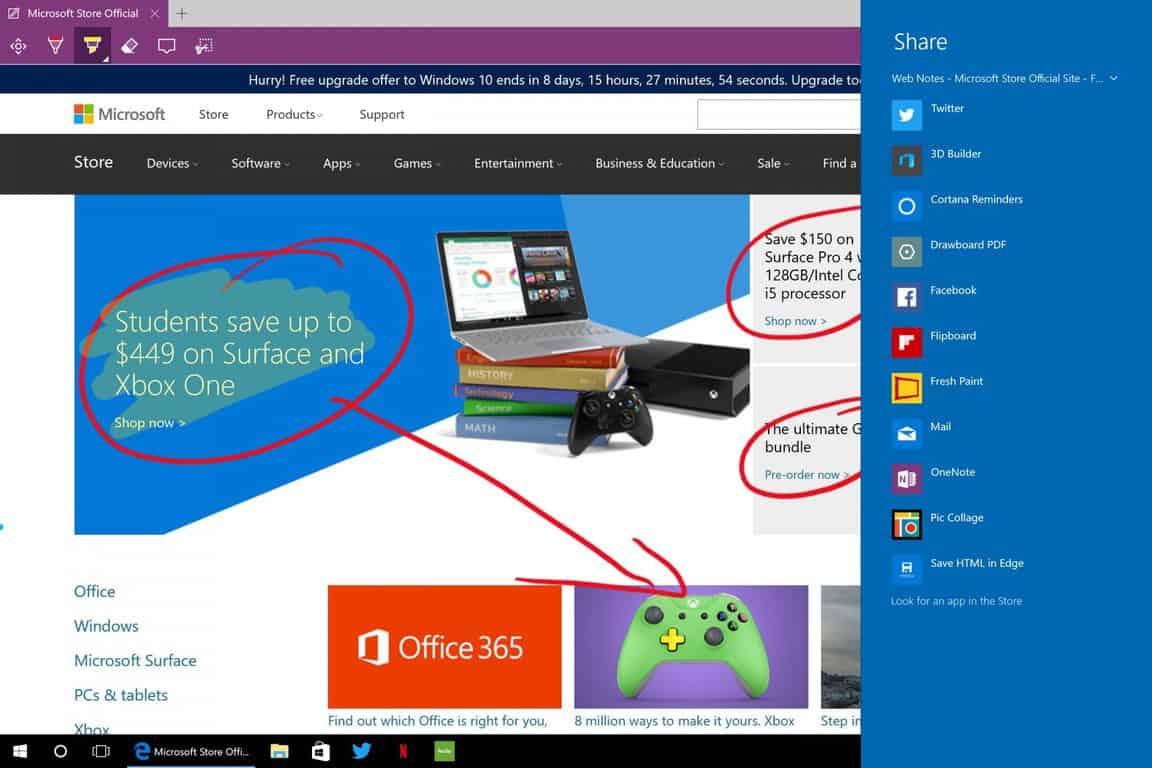
Task: Open Task View on the taskbar
Action: click(101, 751)
